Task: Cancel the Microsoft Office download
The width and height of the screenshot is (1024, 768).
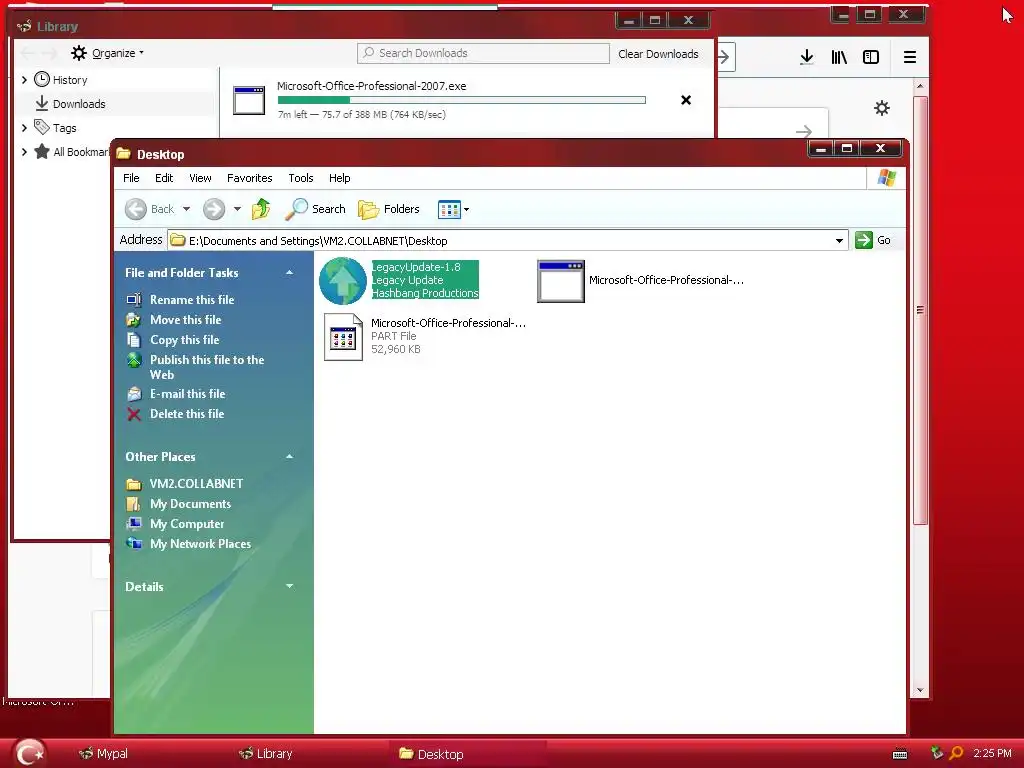Action: (686, 100)
